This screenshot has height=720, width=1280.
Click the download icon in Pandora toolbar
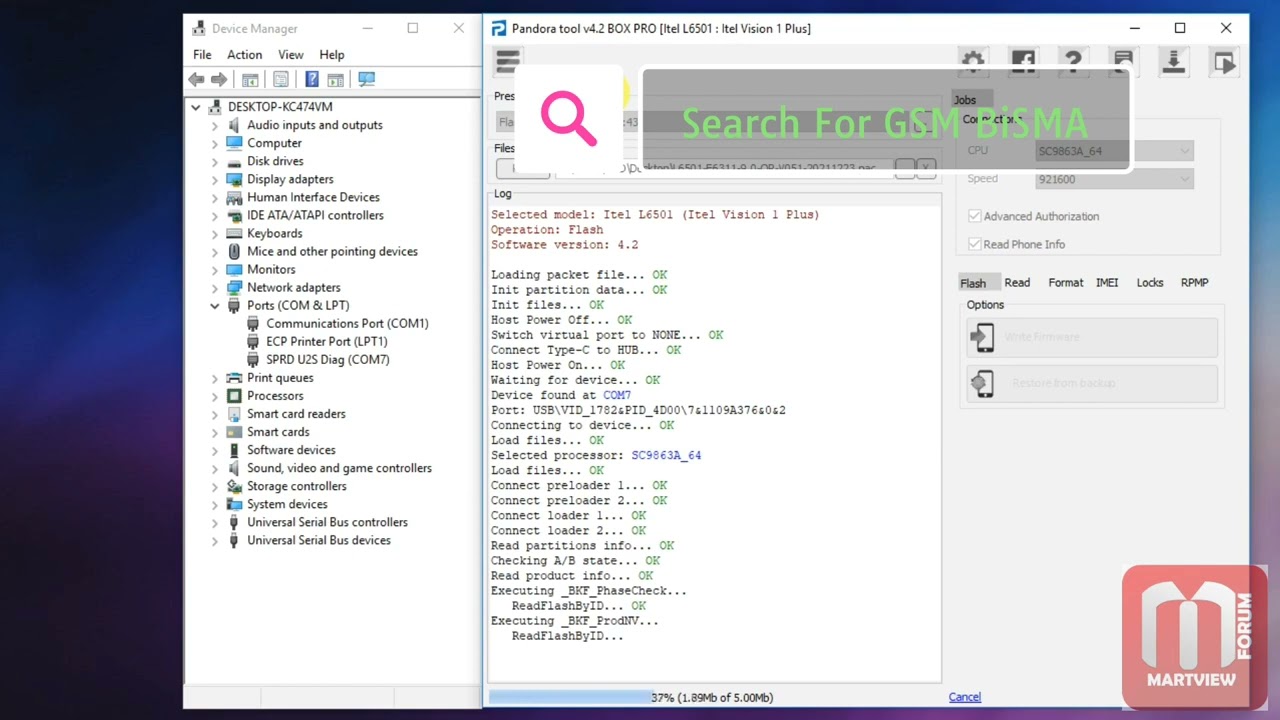1173,62
